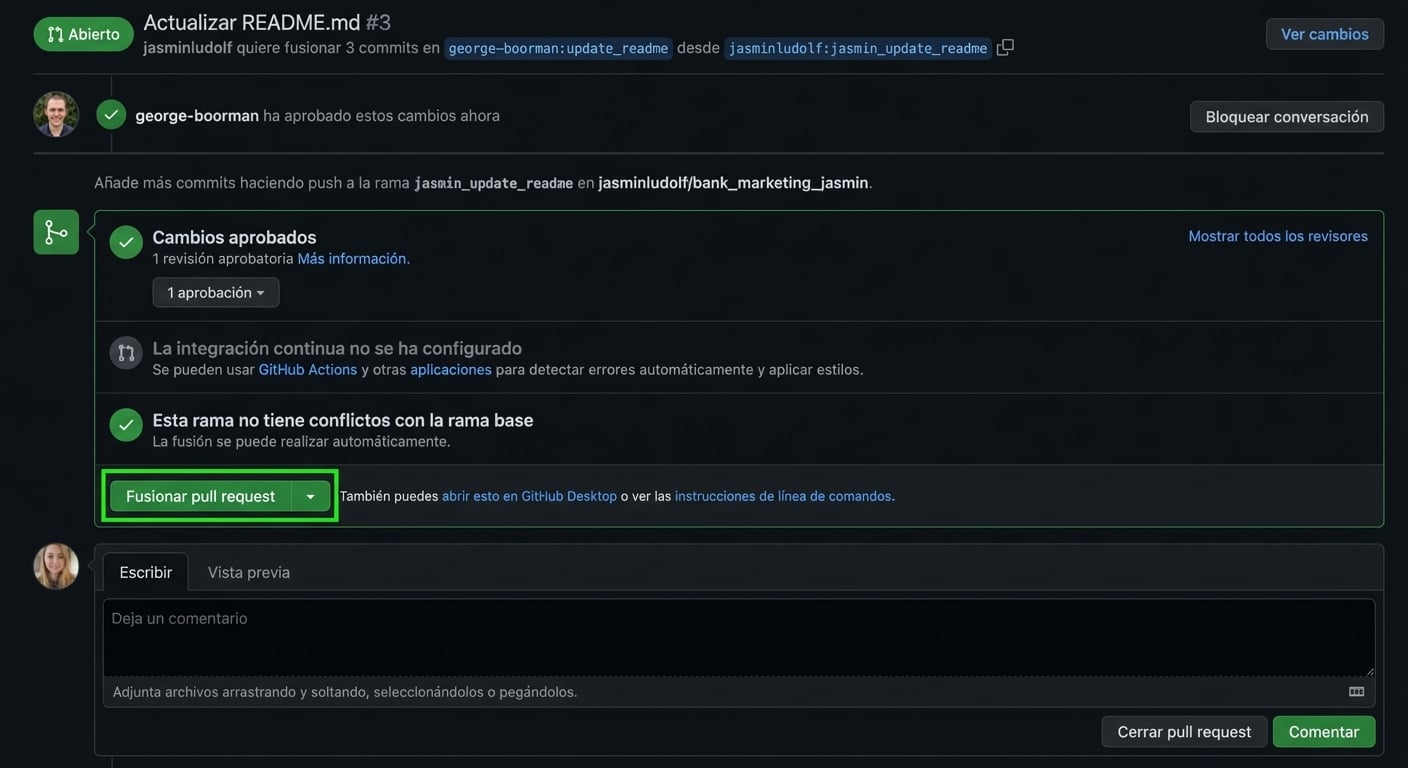Open the abrir esto en GitHub Desktop link
This screenshot has height=768, width=1408.
click(530, 496)
